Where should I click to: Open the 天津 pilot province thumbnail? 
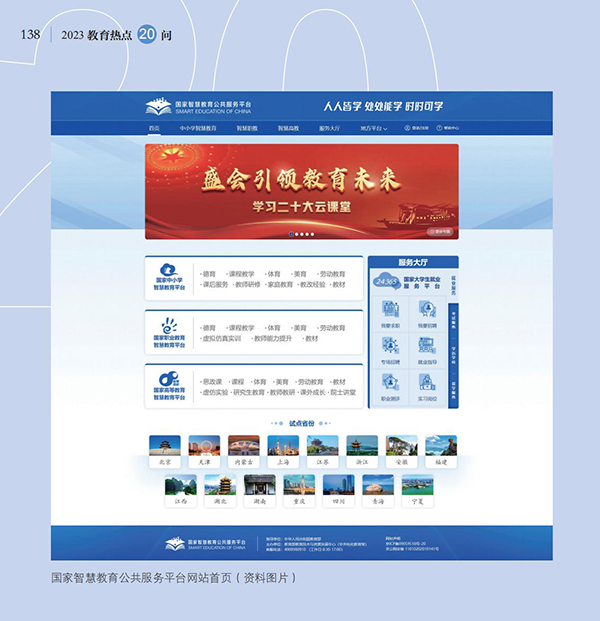tap(204, 451)
